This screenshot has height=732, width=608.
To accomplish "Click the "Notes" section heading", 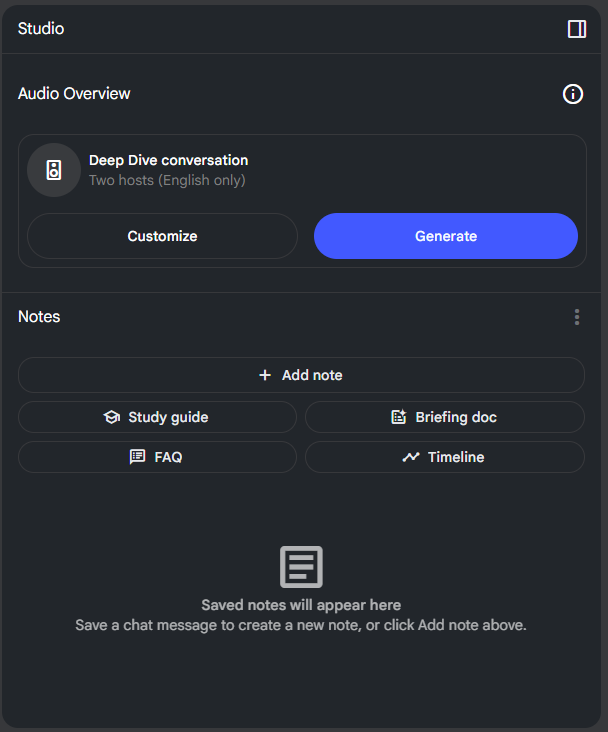I will [x=39, y=317].
